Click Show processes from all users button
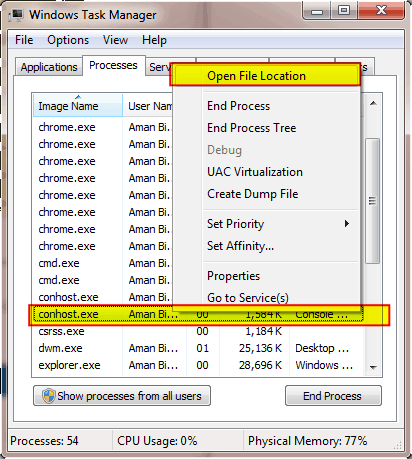Viewport: 412px width, 459px height. click(x=122, y=396)
